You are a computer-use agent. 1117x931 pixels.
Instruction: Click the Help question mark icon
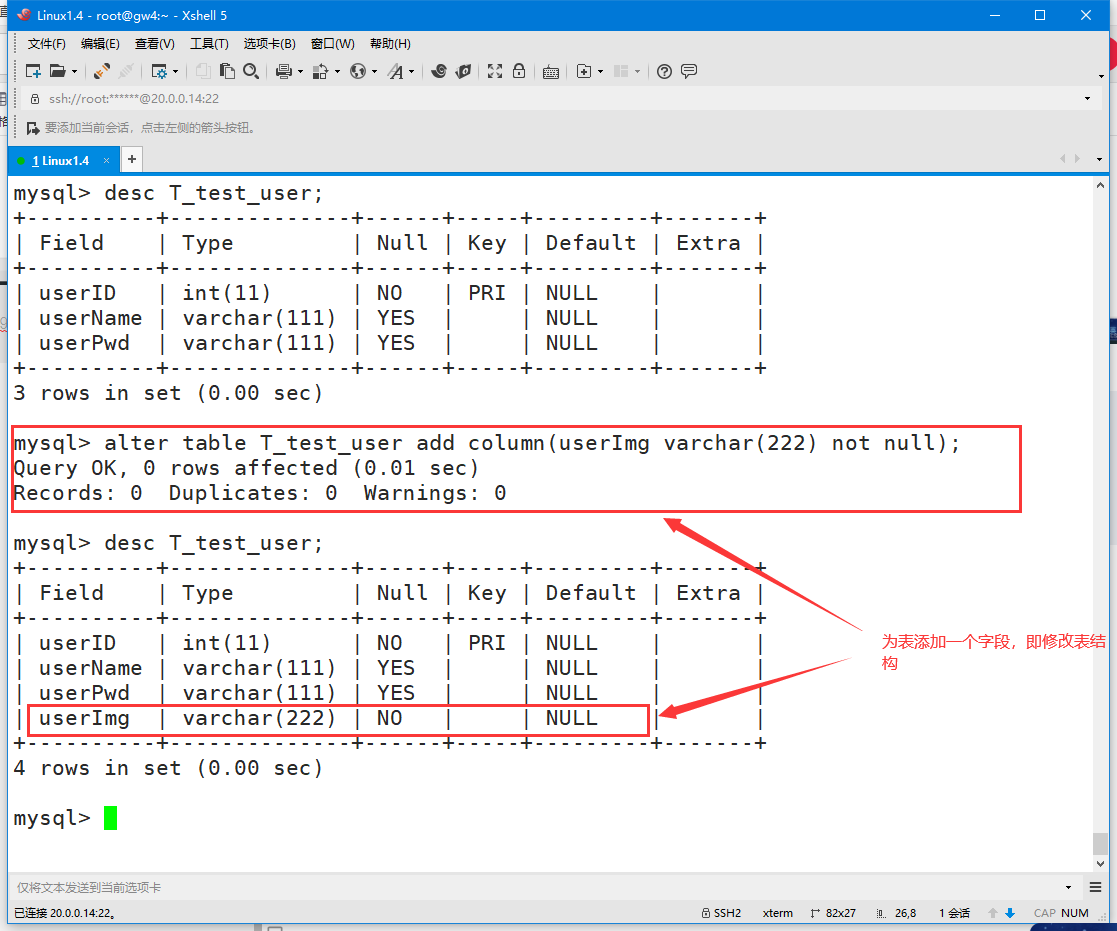[664, 71]
